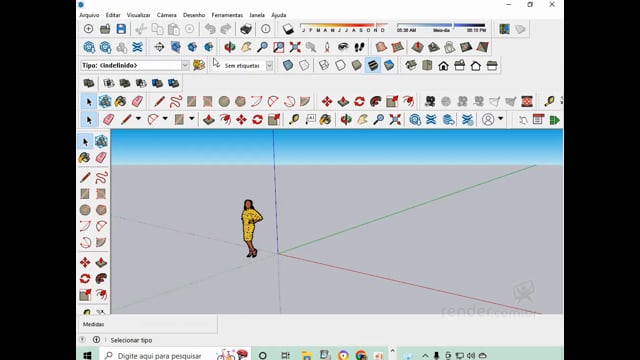Choose the Move tool in left toolbar
Viewport: 640px width, 360px height.
point(85,262)
